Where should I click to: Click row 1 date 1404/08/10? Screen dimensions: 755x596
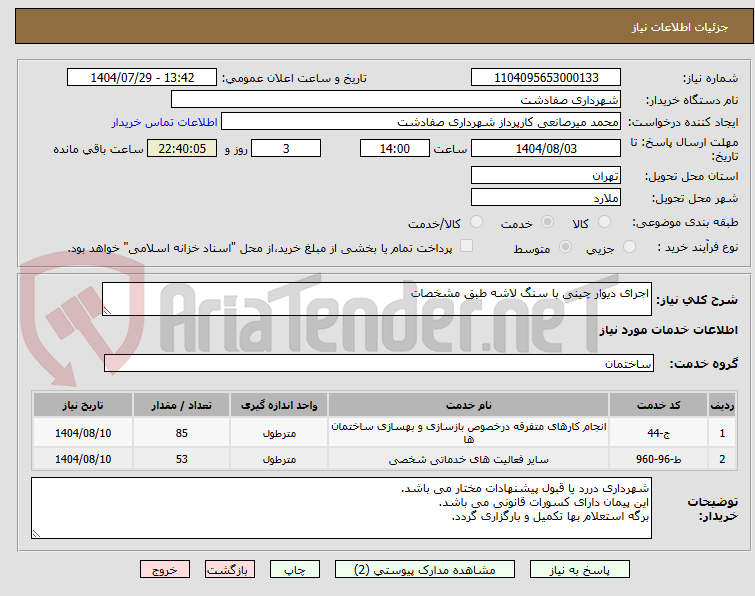(83, 433)
